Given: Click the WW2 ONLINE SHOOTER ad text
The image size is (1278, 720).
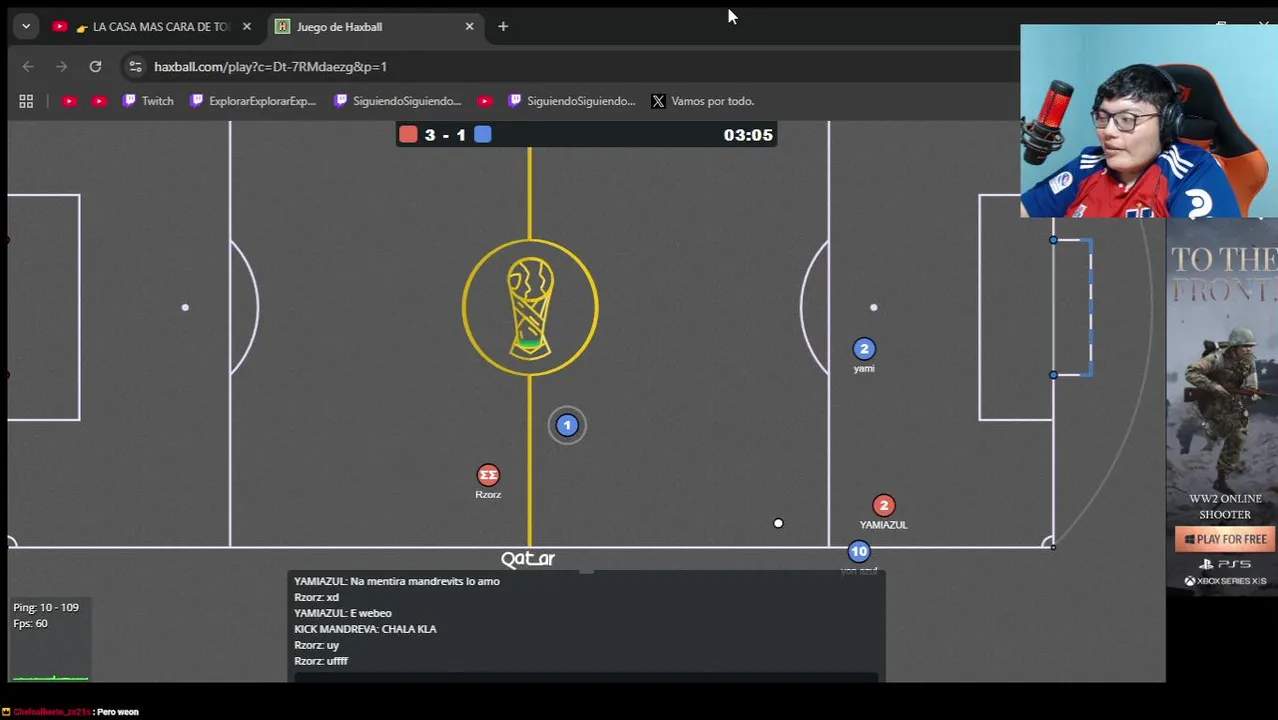Looking at the screenshot, I should (x=1225, y=506).
